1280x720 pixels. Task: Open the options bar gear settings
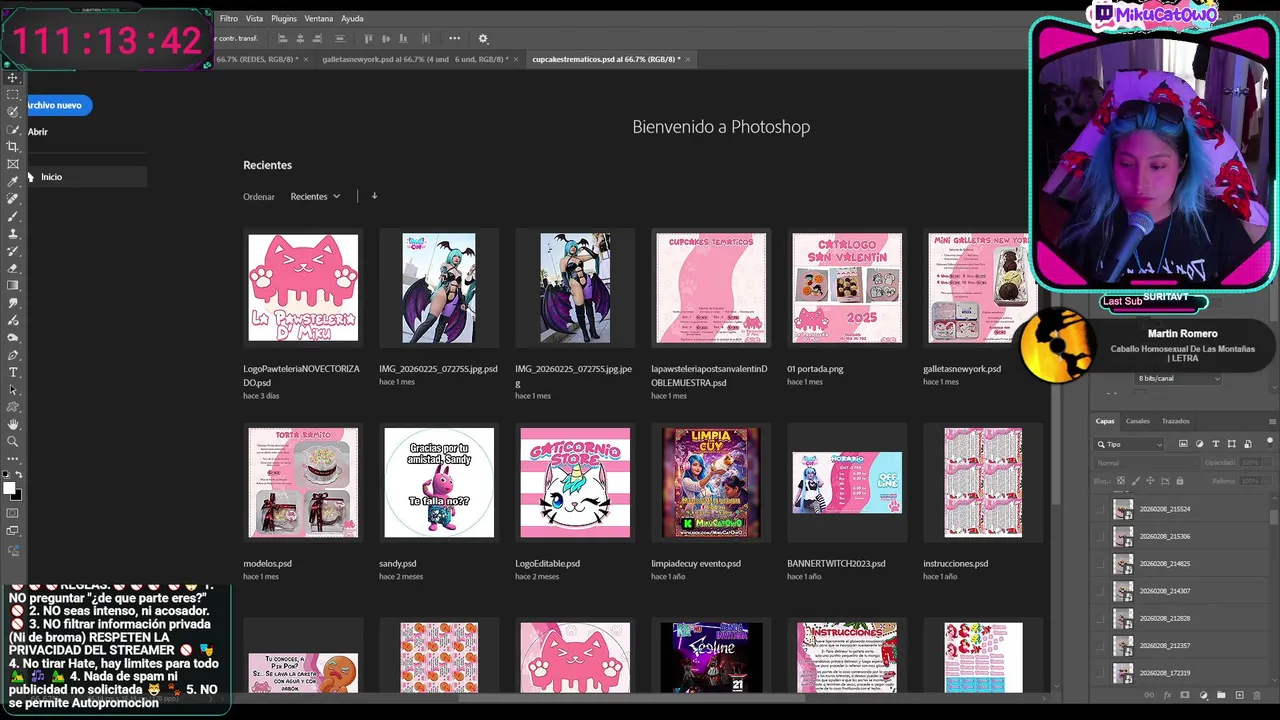click(483, 38)
